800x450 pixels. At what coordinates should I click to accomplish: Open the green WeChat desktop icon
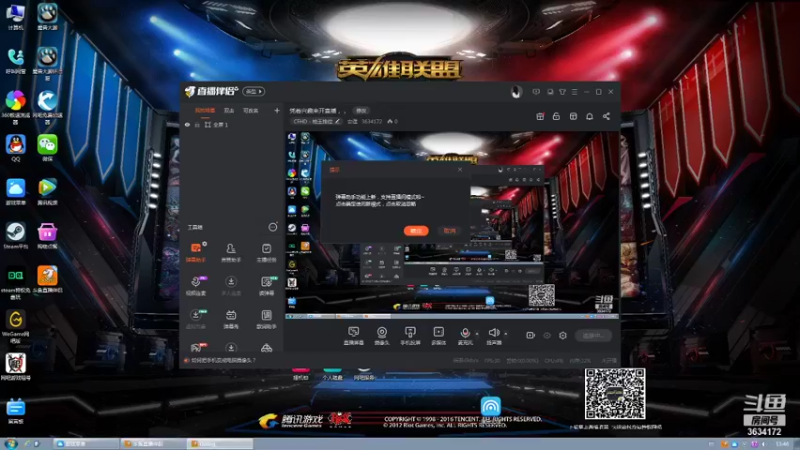click(47, 148)
